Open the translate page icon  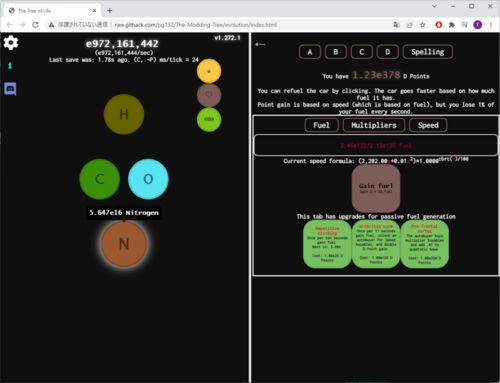click(x=396, y=25)
